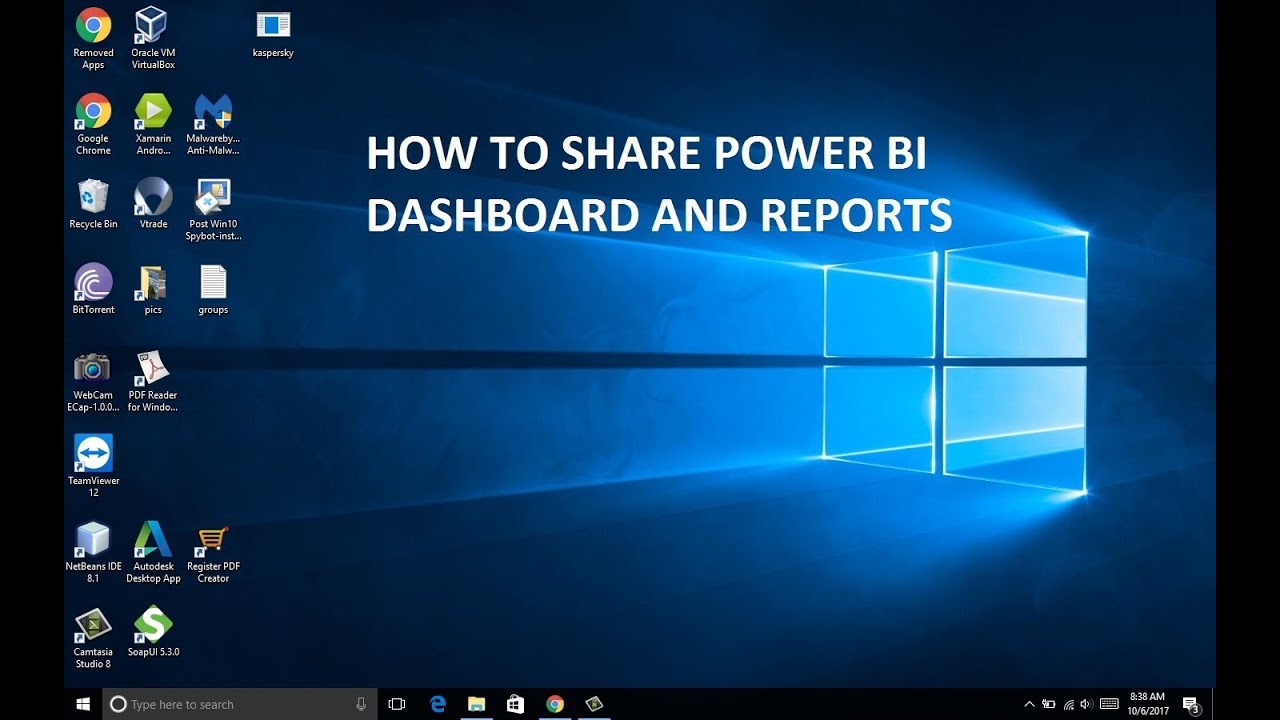The image size is (1280, 720).
Task: Select the BitTorrent desktop shortcut
Action: point(93,289)
